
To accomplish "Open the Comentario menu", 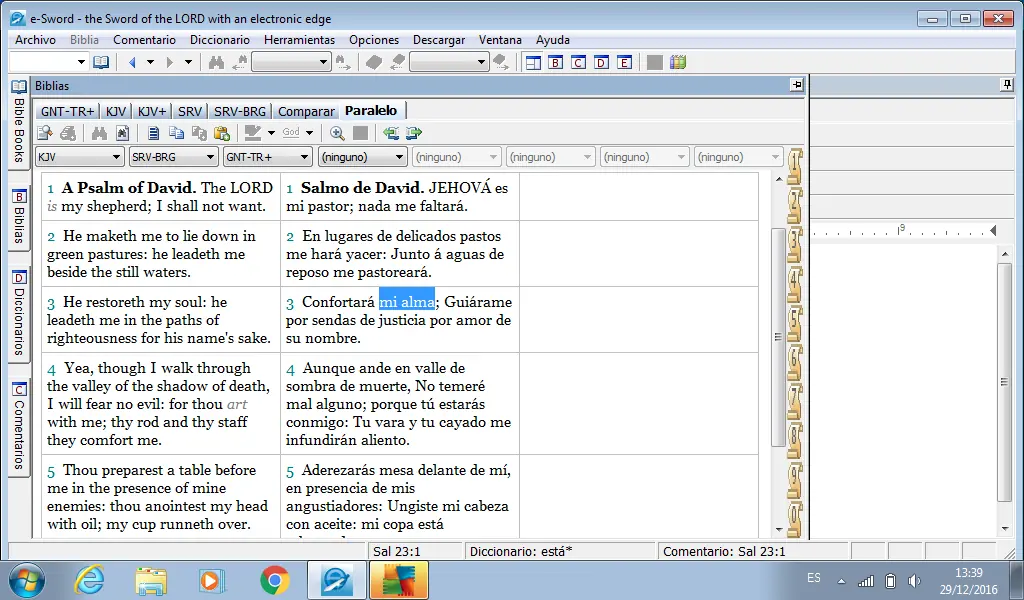I will tap(144, 40).
